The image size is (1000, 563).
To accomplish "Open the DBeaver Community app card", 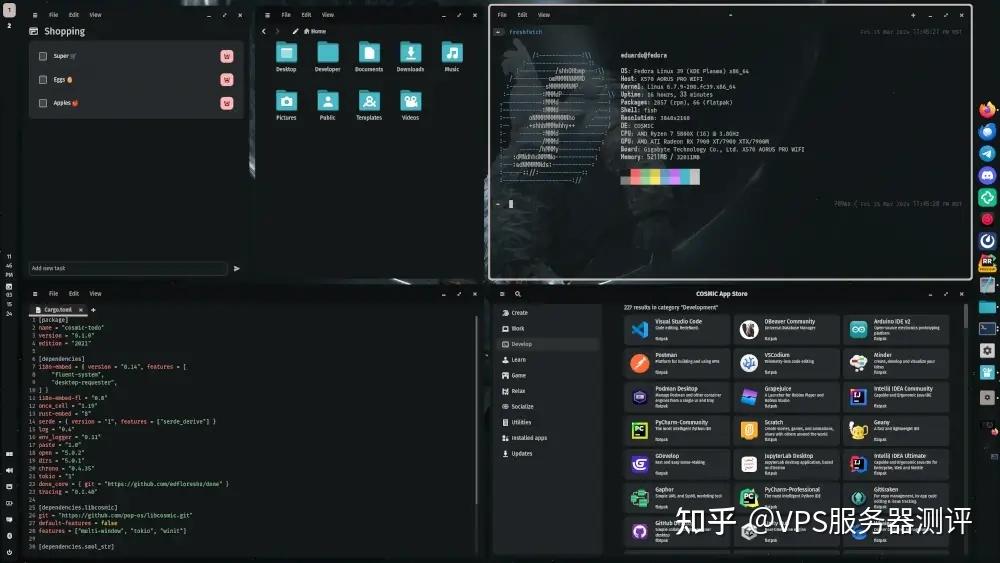I will coord(786,330).
